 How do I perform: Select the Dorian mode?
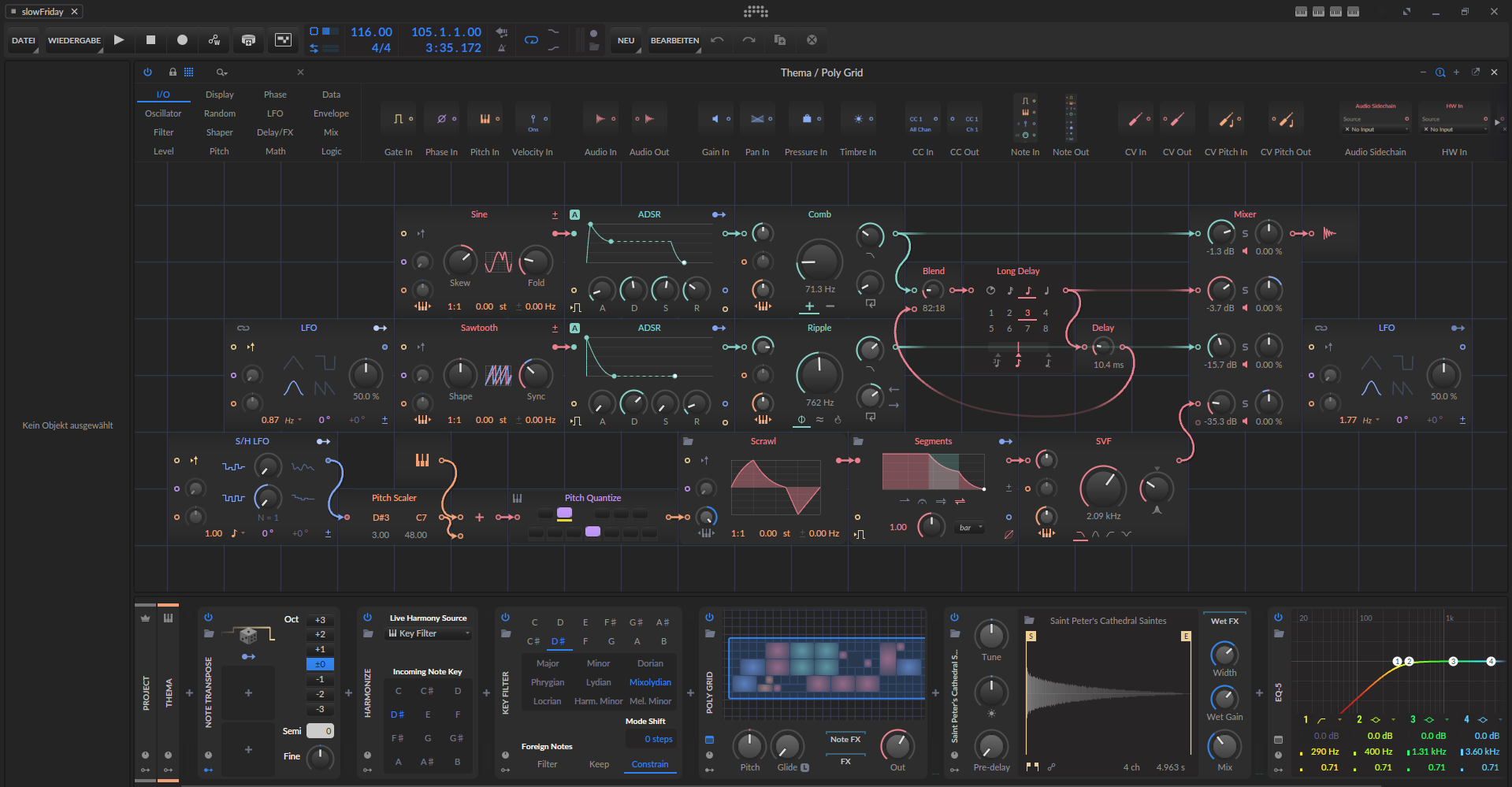(650, 663)
